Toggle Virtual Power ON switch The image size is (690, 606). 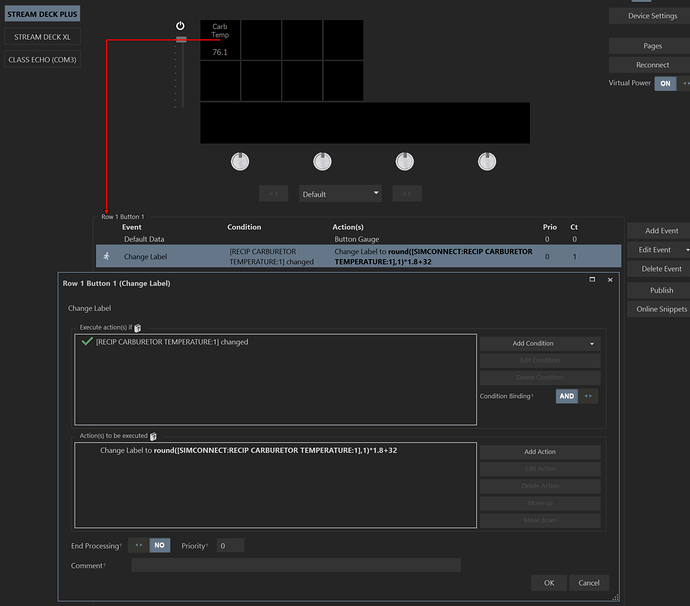[672, 83]
